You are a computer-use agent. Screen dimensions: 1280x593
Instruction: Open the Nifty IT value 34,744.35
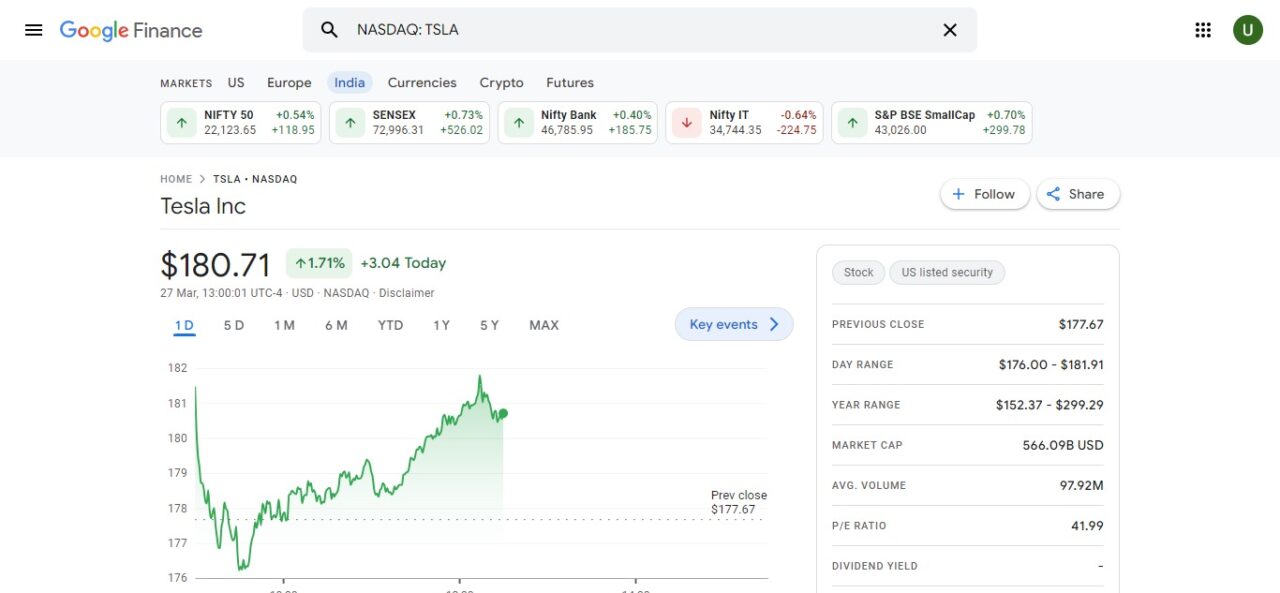pos(735,130)
